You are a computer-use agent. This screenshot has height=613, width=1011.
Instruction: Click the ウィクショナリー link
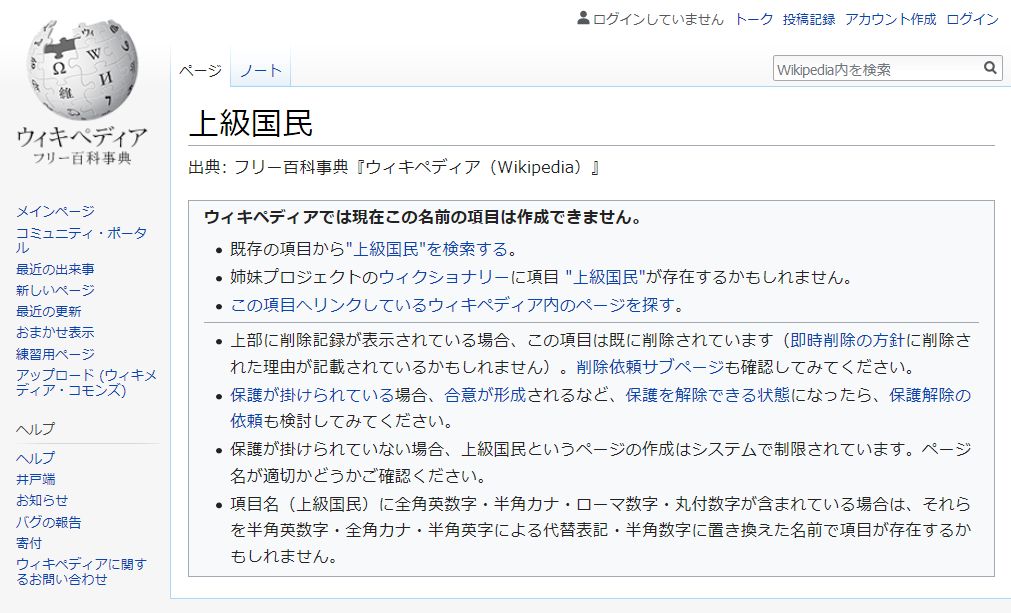pyautogui.click(x=444, y=277)
